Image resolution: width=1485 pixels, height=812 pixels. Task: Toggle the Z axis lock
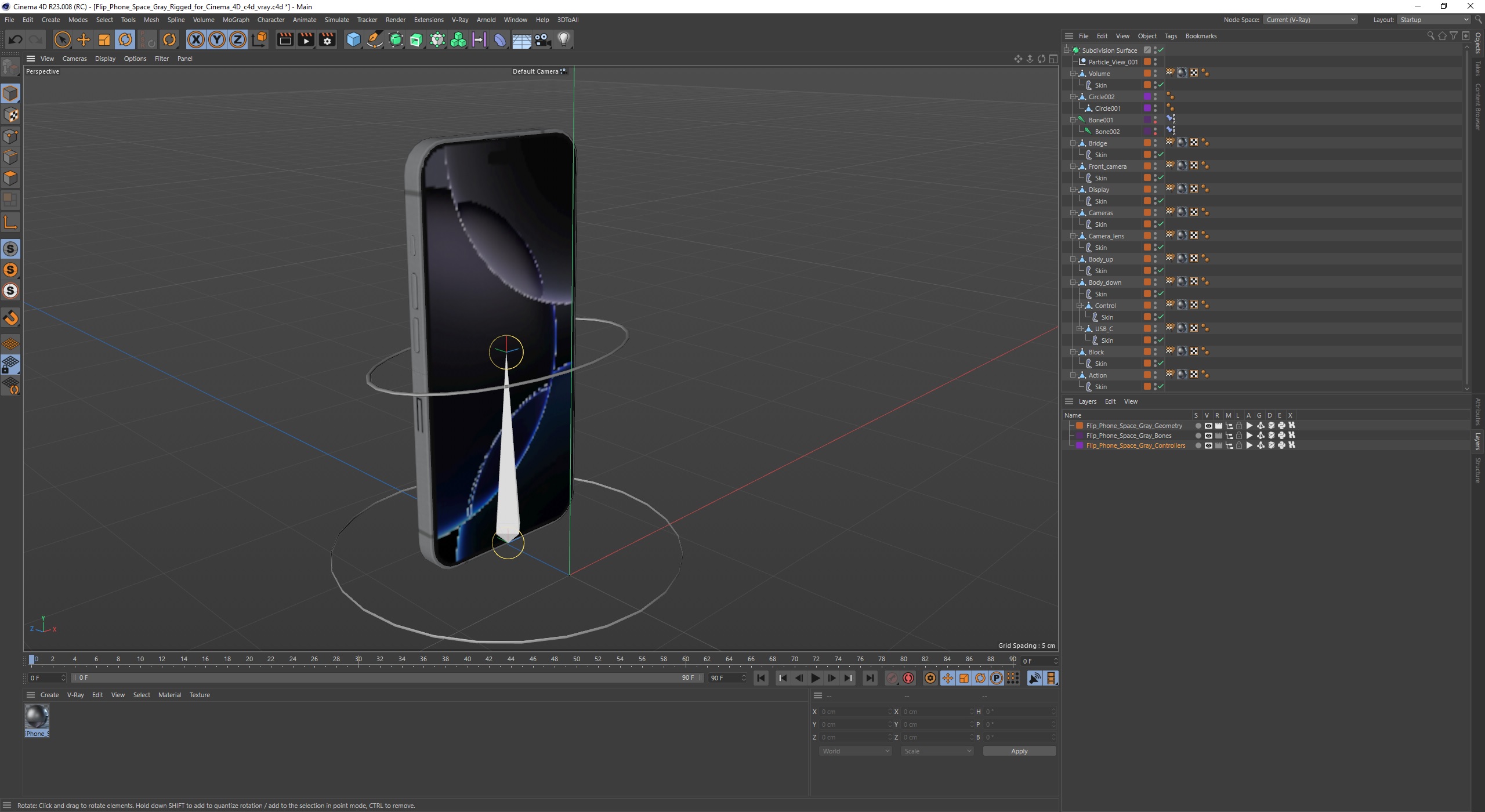click(238, 39)
